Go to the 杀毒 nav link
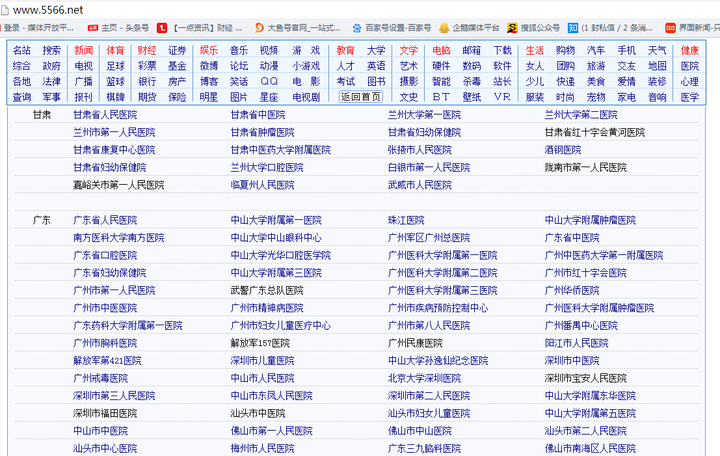 point(472,81)
